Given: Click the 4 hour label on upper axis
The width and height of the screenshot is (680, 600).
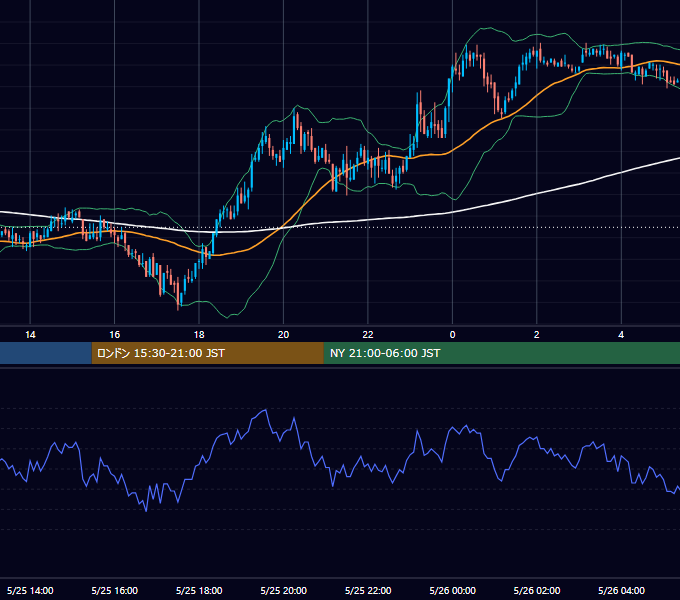Looking at the screenshot, I should pos(621,335).
